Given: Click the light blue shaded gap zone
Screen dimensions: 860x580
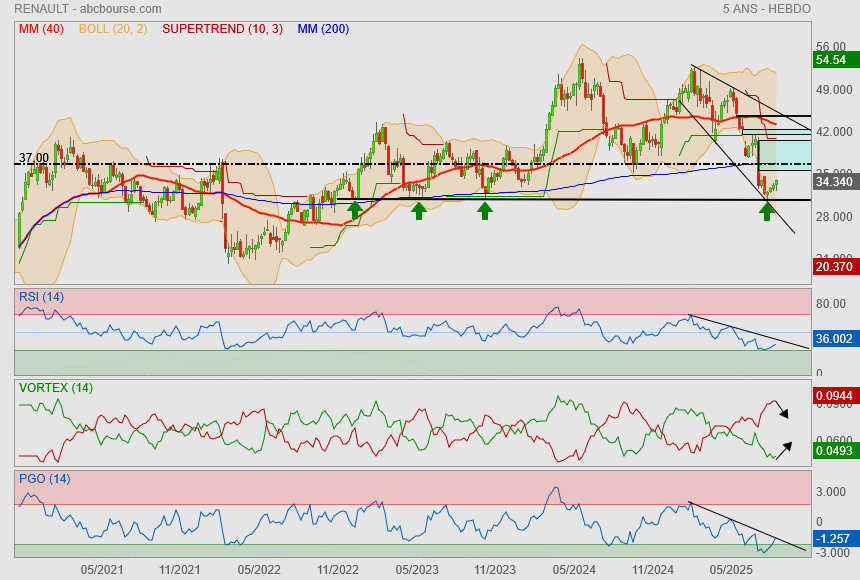Looking at the screenshot, I should point(785,154).
